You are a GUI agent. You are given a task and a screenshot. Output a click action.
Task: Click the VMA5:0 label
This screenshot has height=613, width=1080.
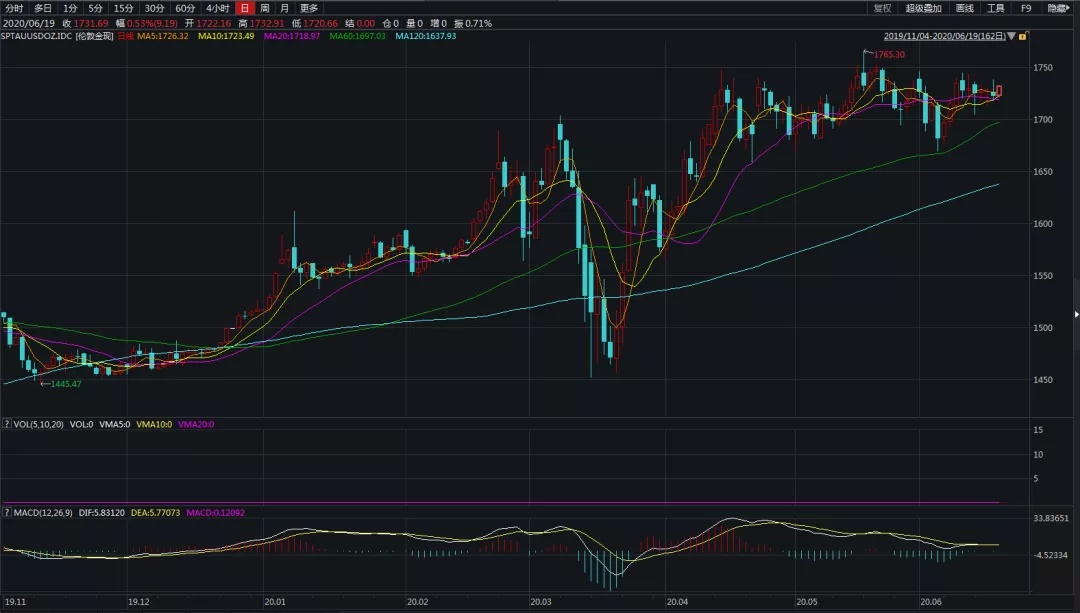pyautogui.click(x=114, y=424)
